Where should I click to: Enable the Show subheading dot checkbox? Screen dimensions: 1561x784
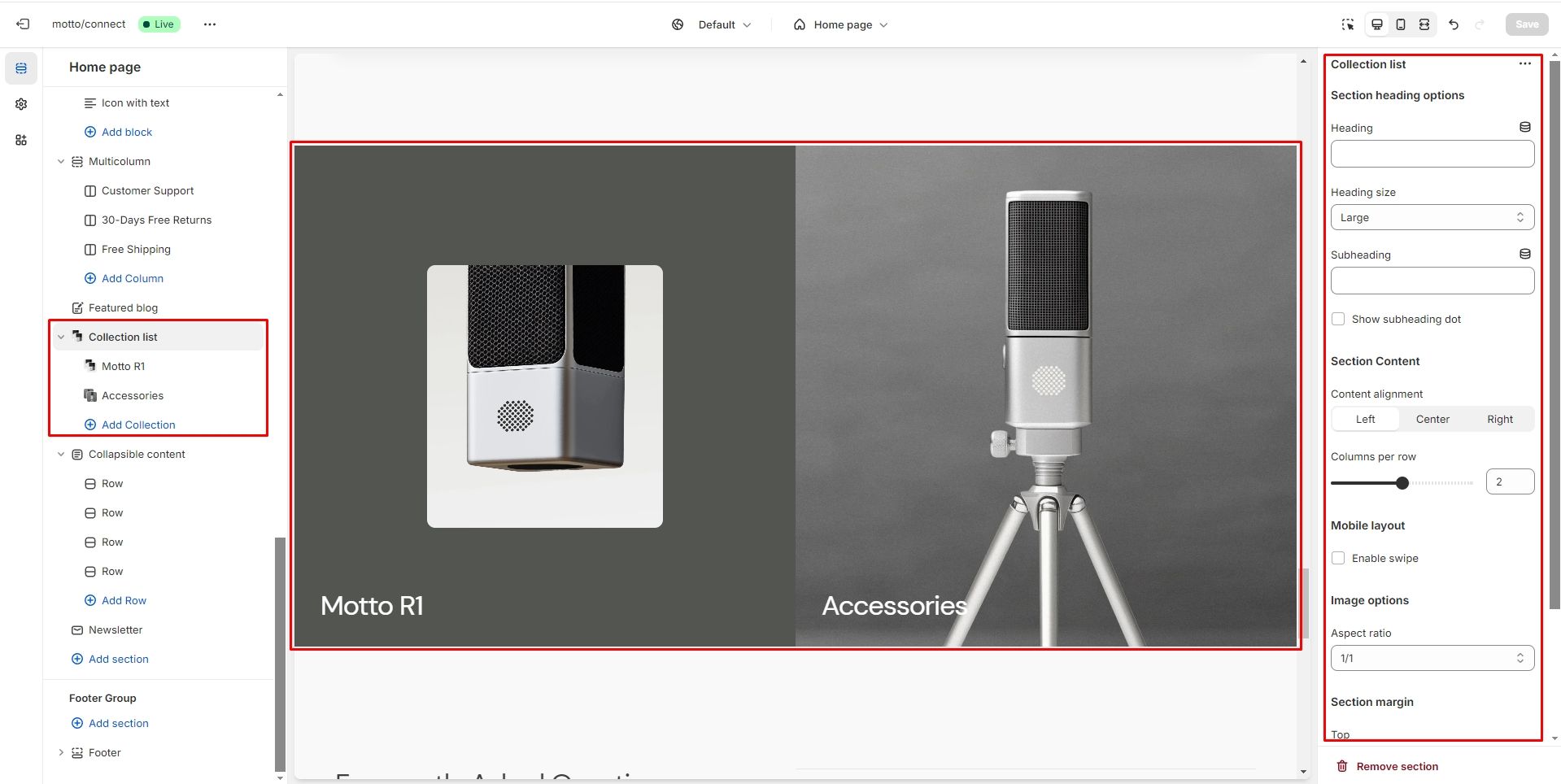[x=1338, y=319]
